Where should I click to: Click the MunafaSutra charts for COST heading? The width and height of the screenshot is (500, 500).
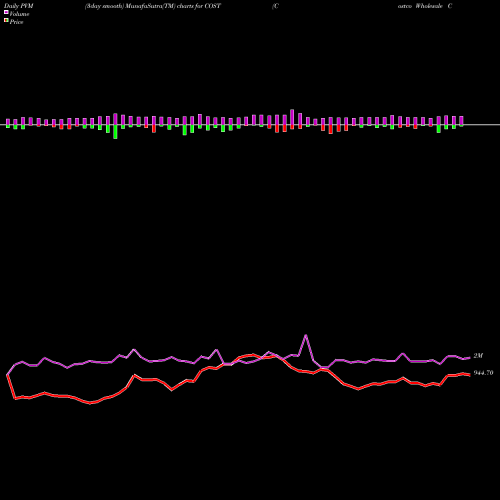point(153,6)
